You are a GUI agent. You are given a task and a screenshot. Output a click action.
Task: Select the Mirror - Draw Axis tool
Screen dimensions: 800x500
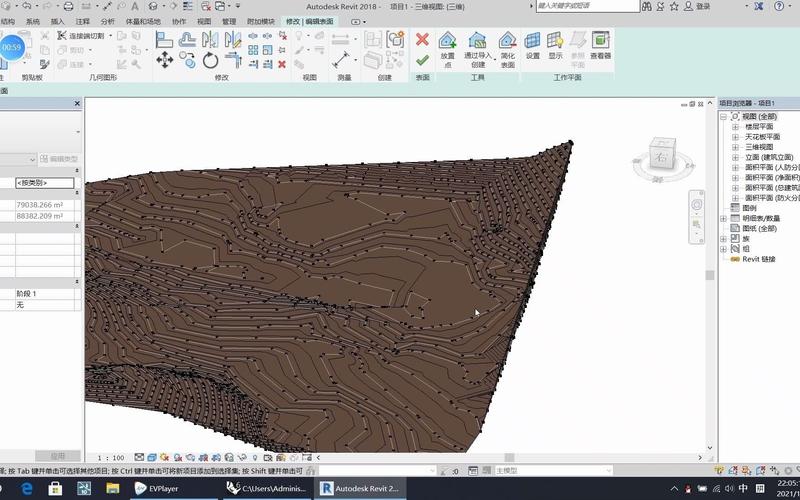(x=233, y=39)
